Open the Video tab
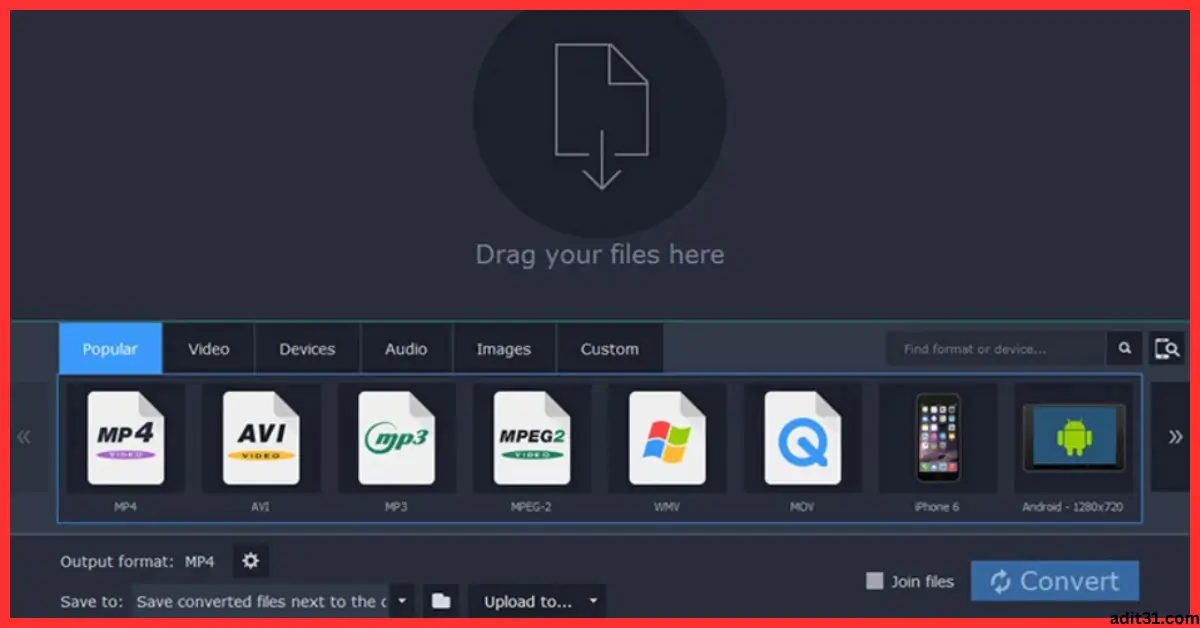Screen dimensions: 1200x628 pyautogui.click(x=208, y=349)
